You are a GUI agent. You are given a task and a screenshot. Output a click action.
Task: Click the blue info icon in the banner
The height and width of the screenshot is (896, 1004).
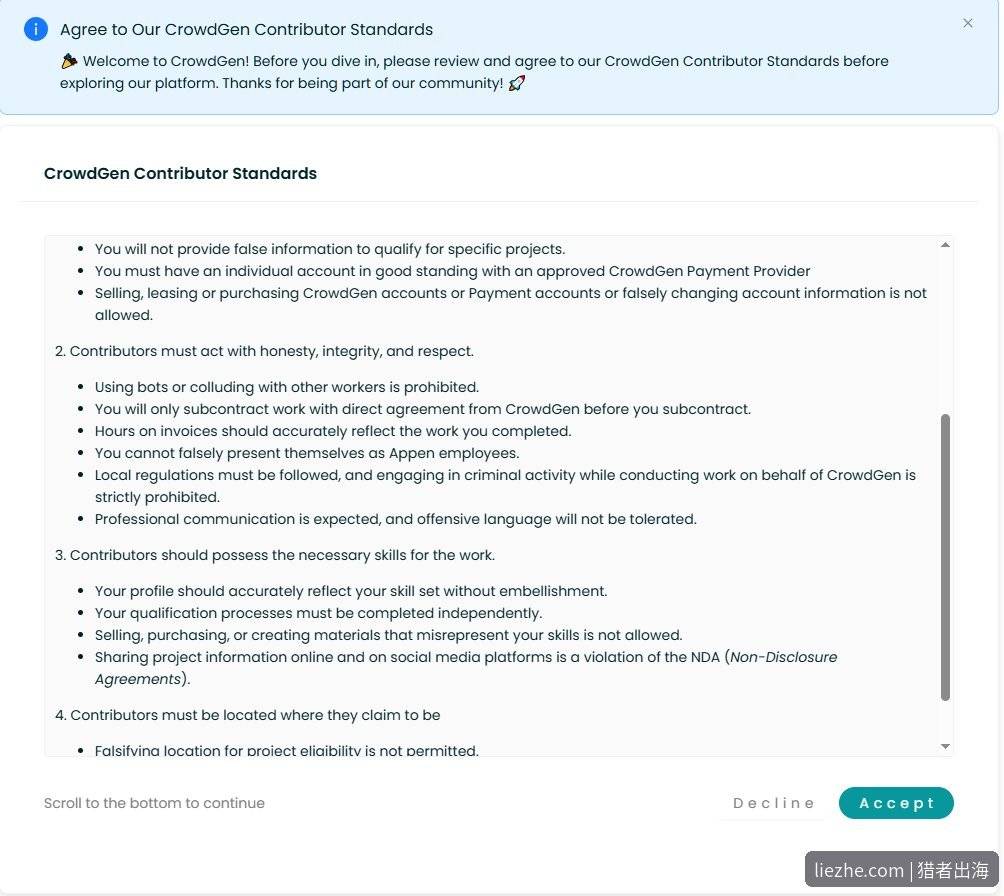coord(36,29)
